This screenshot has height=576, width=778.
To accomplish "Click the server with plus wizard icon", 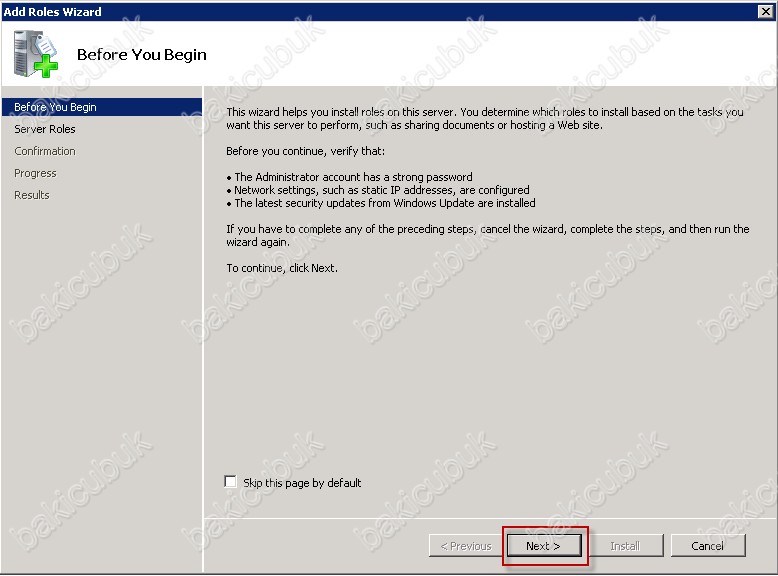I will coord(35,54).
